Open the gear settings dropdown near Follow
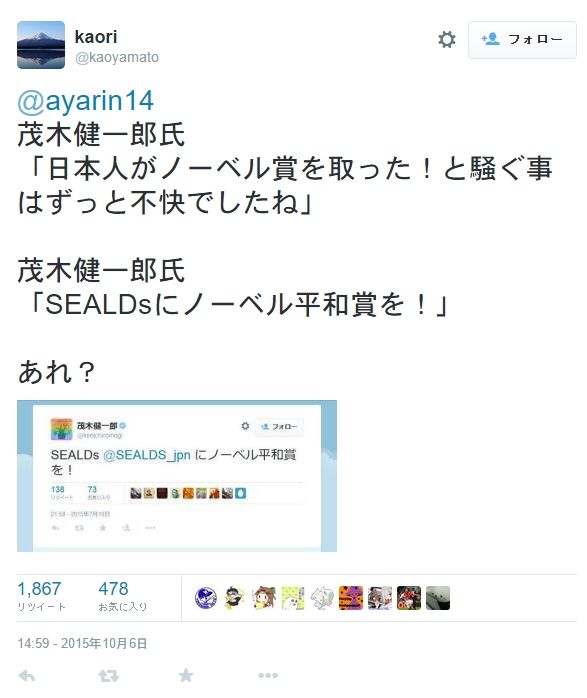 (447, 40)
